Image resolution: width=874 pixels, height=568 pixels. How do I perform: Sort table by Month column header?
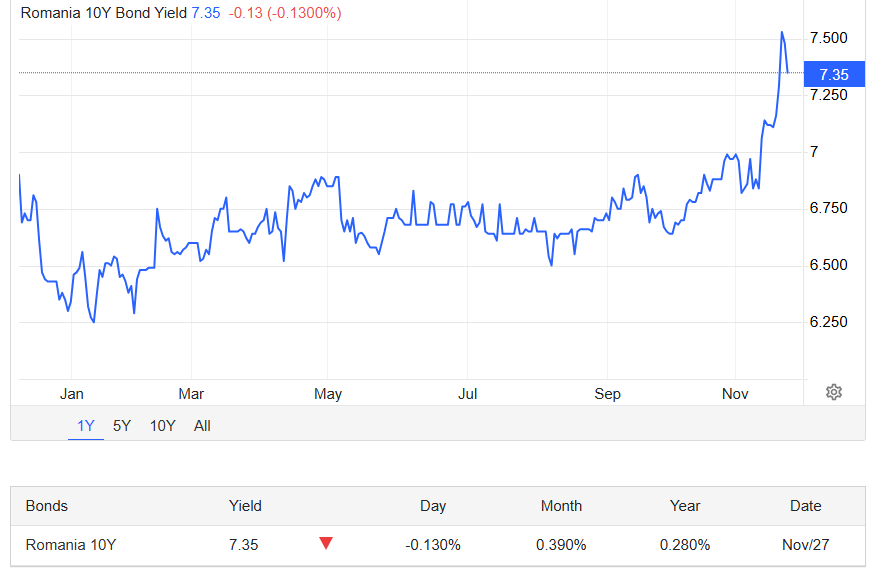[561, 506]
